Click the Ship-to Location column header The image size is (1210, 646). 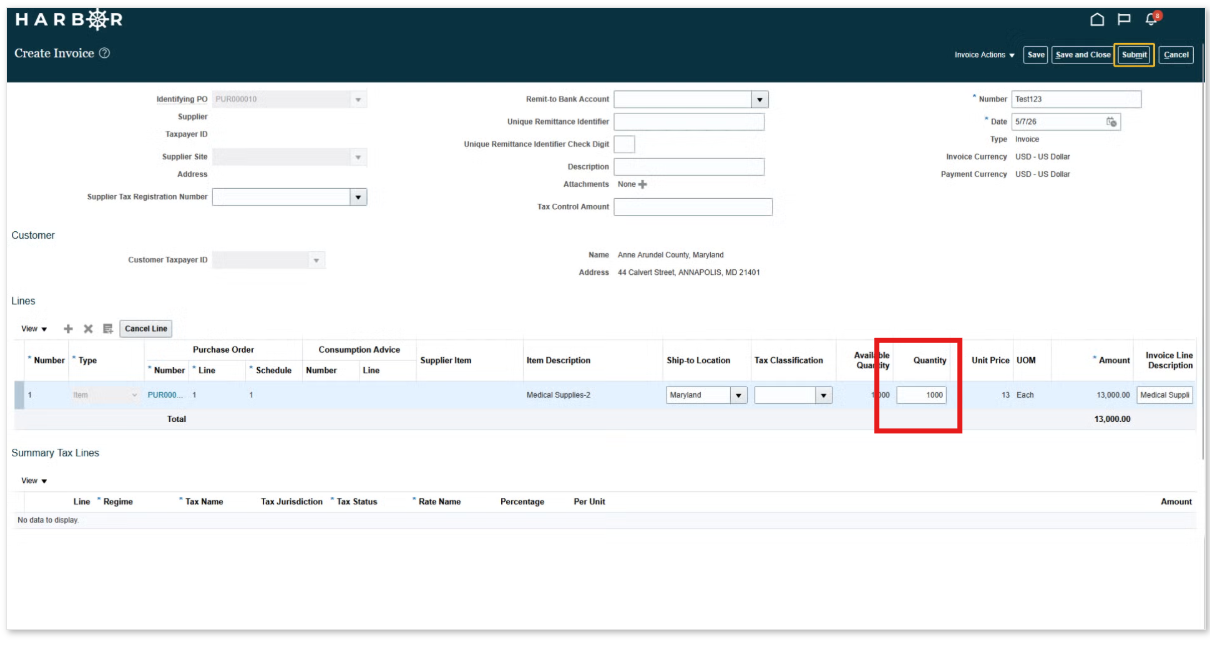click(698, 360)
